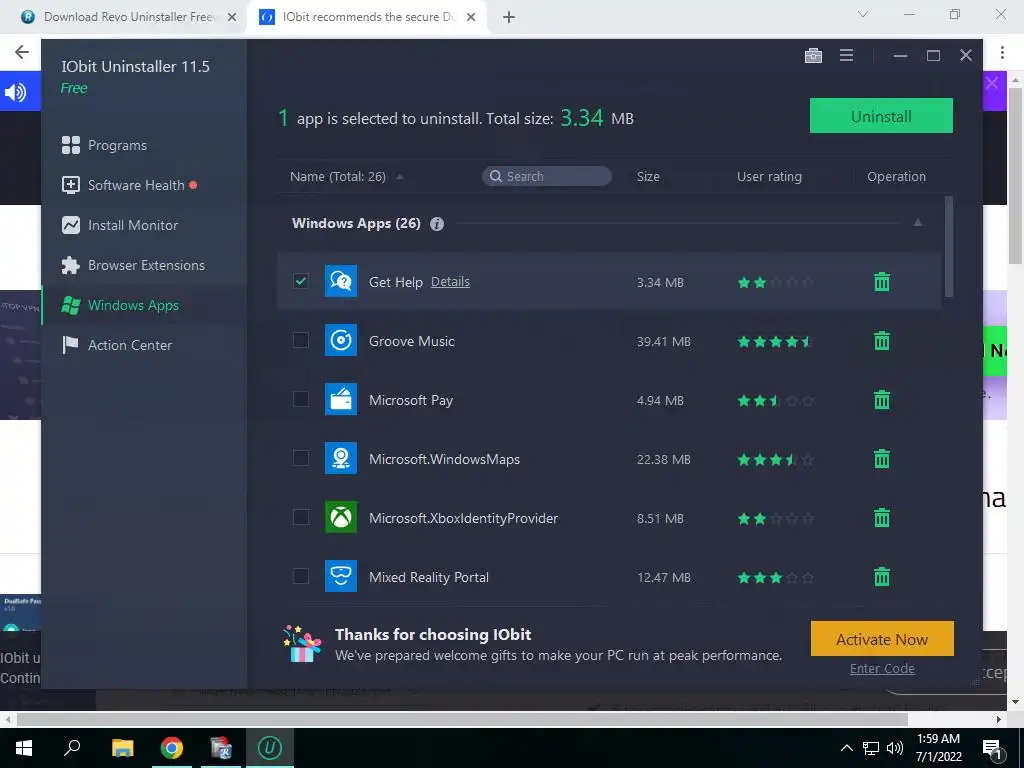Click the Operation column header
The width and height of the screenshot is (1024, 768).
pos(896,176)
